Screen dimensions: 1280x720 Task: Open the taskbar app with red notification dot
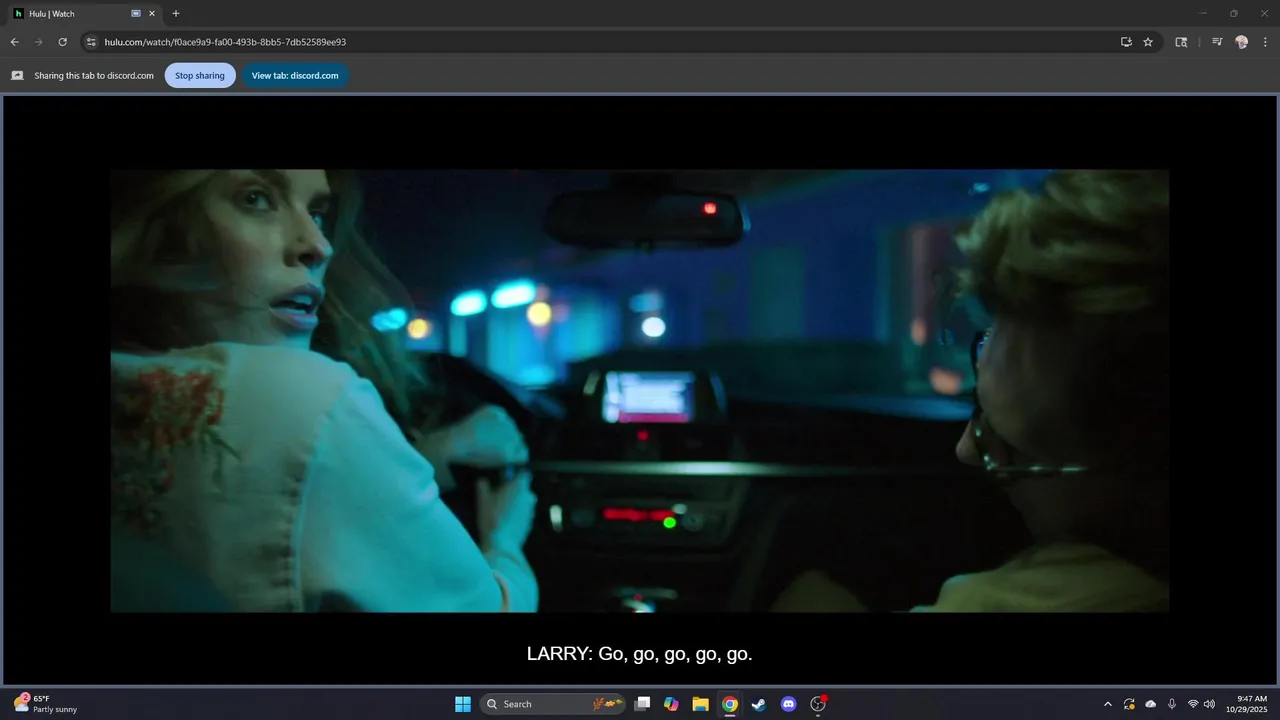818,704
